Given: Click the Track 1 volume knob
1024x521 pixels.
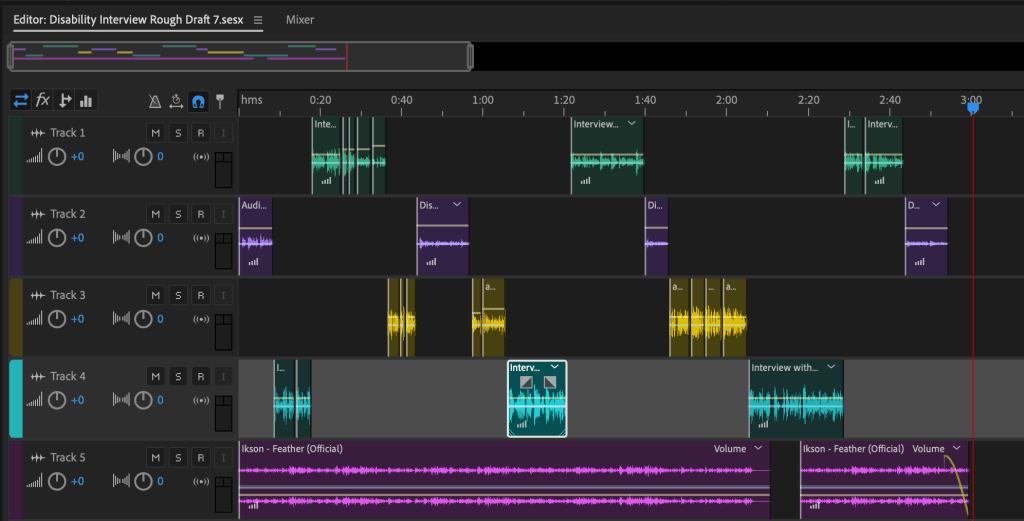Looking at the screenshot, I should tap(57, 157).
